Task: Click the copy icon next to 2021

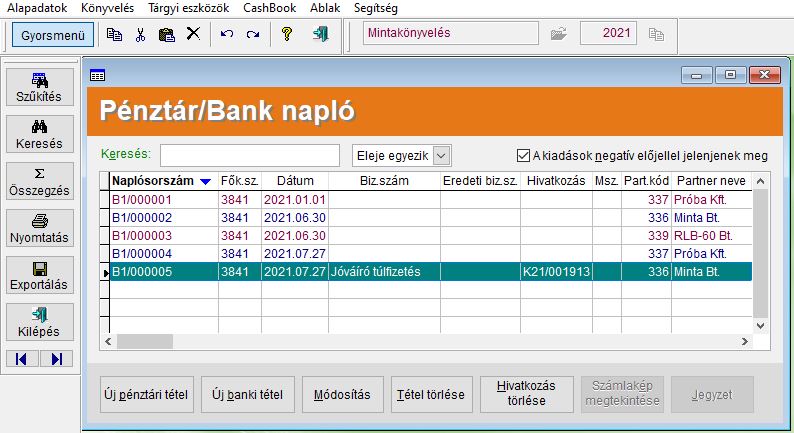Action: tap(656, 34)
